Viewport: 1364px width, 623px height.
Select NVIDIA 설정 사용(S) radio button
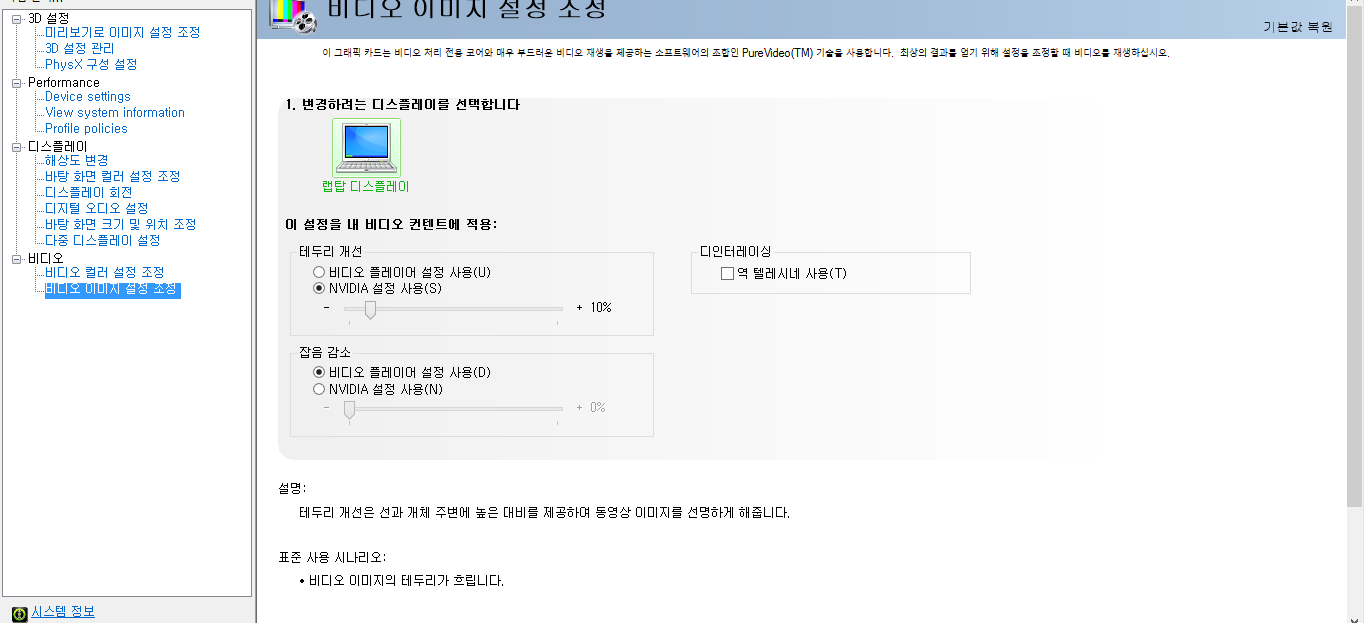pyautogui.click(x=319, y=288)
